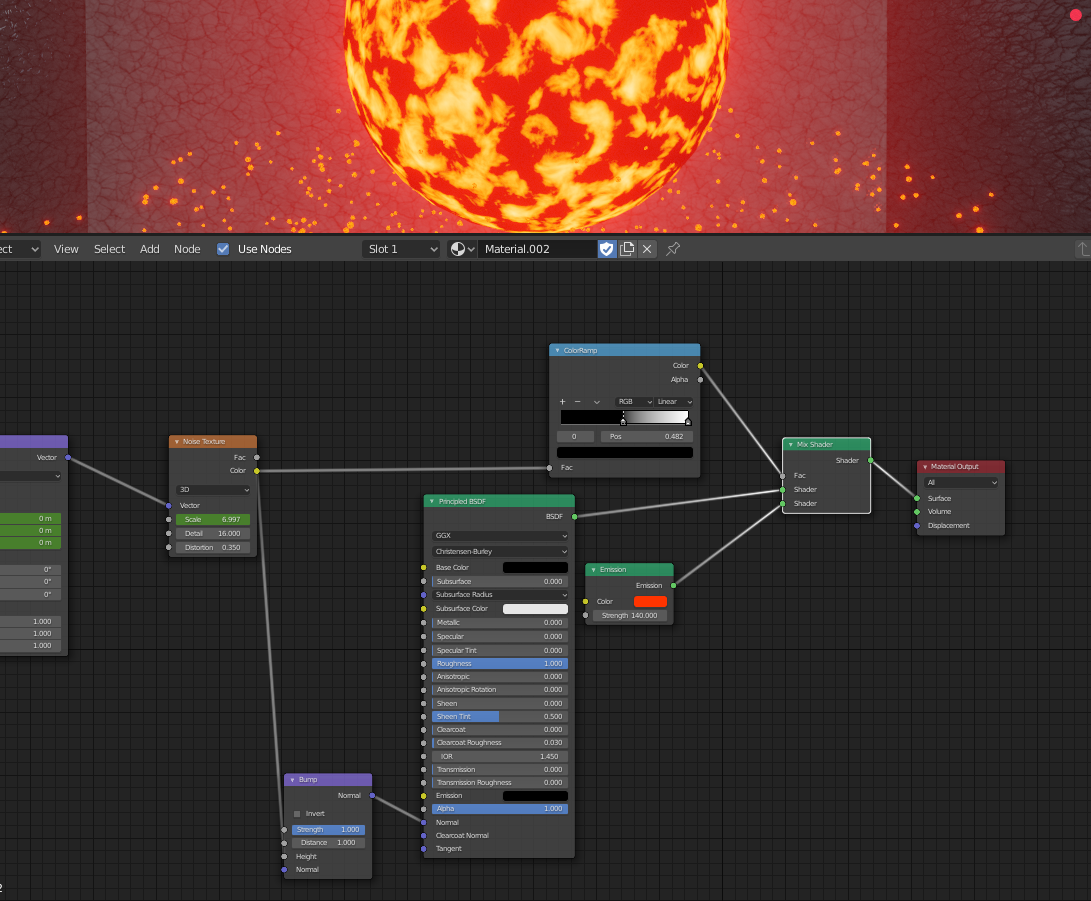Click the orange Emission color swatch
Screen dimensions: 1091x901
point(649,601)
